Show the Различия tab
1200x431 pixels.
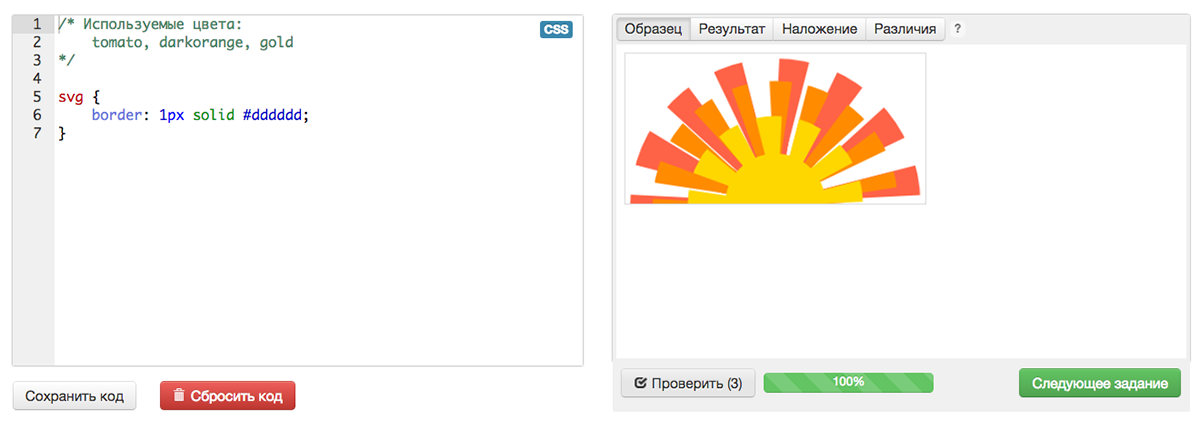(x=905, y=29)
